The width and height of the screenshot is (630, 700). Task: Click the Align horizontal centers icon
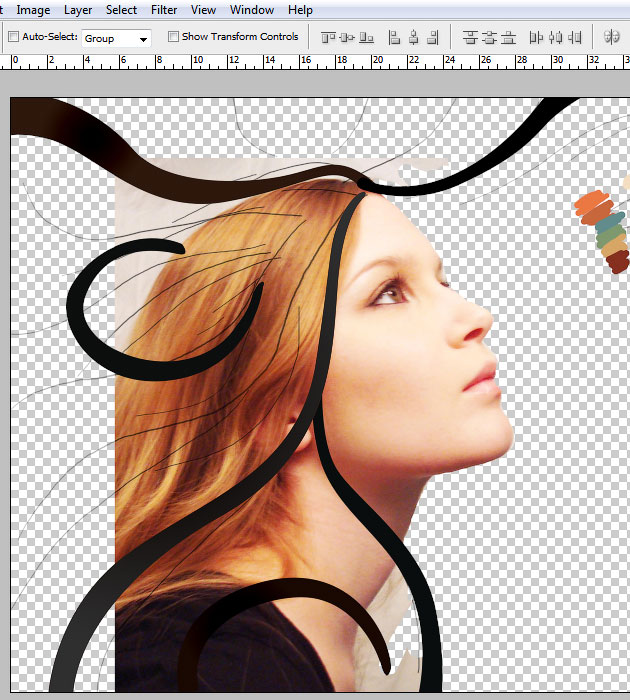[414, 38]
